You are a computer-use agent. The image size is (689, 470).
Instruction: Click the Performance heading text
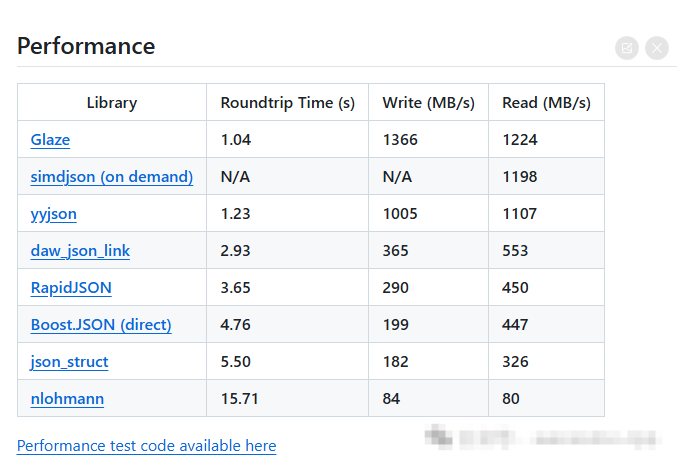tap(86, 46)
